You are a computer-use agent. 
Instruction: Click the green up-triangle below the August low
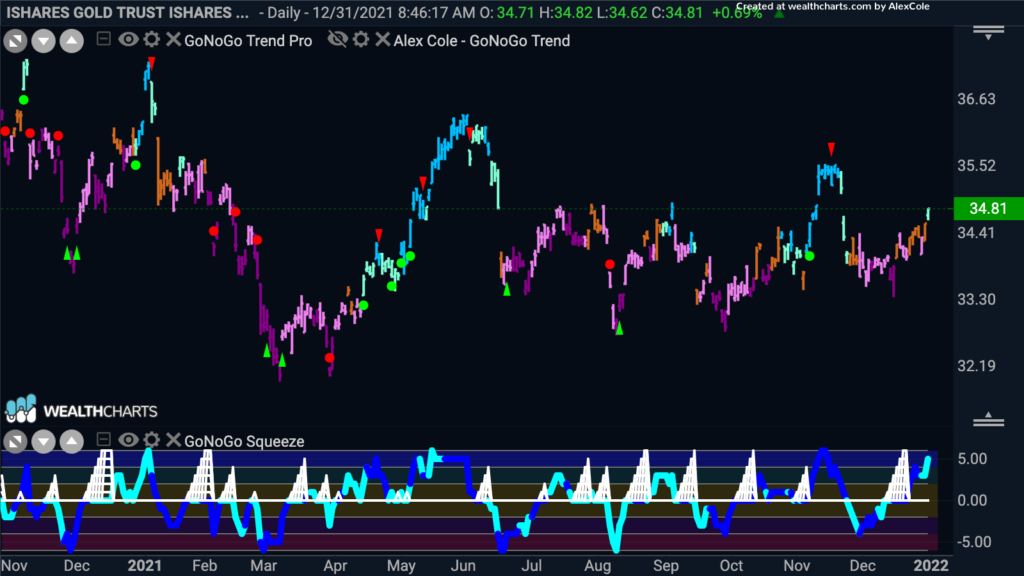point(619,329)
